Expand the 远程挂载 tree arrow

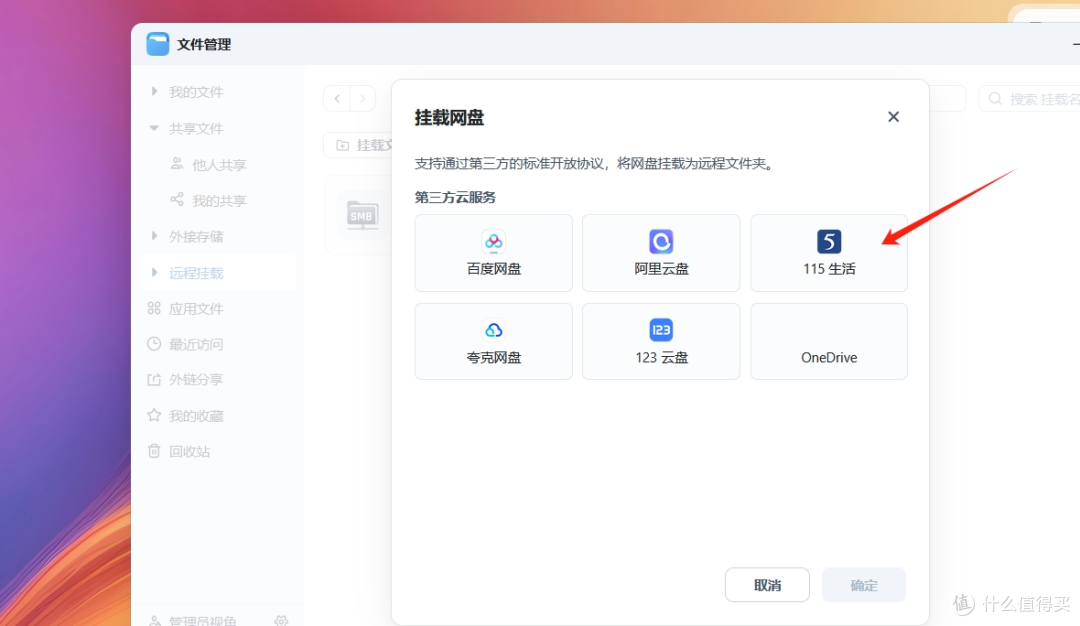tap(154, 273)
